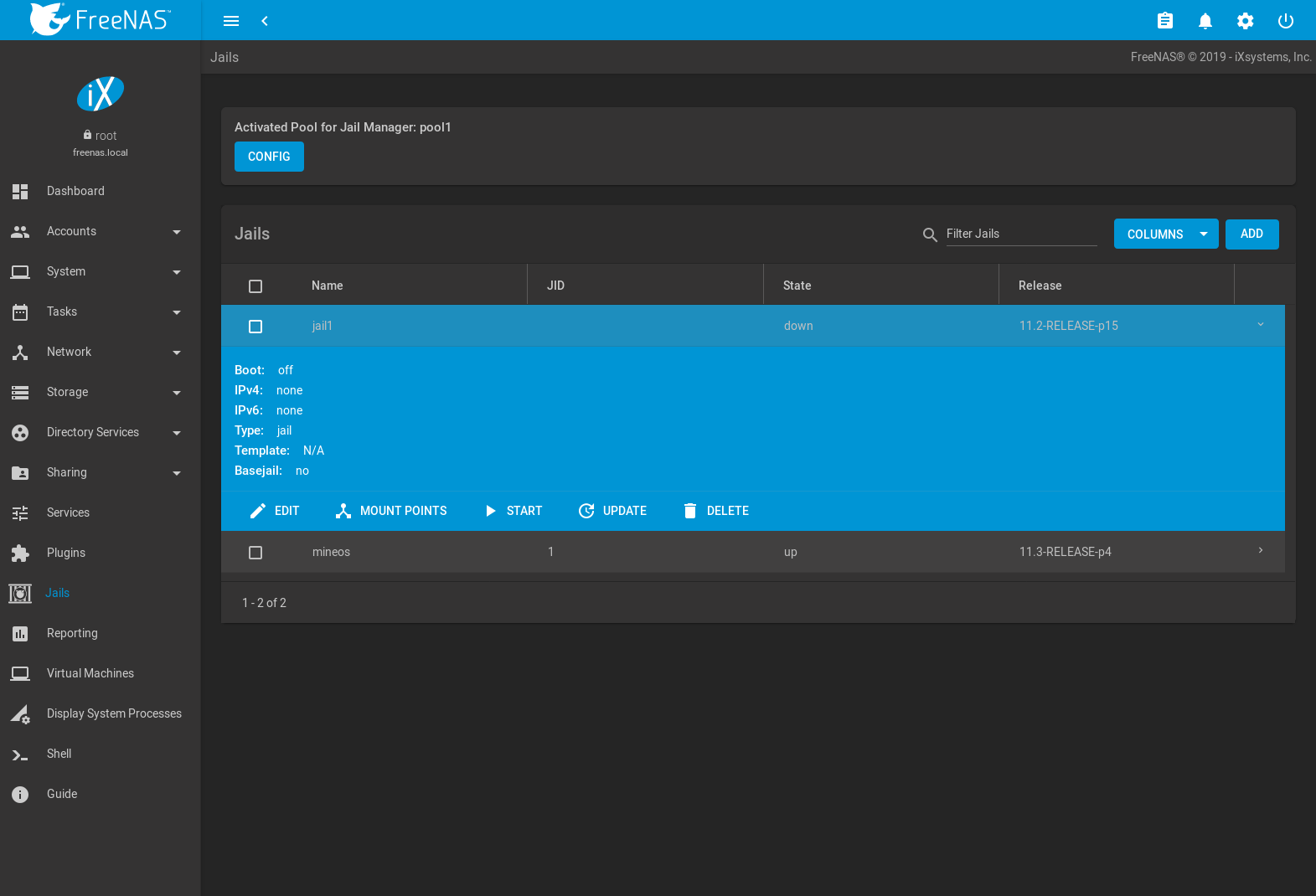Expand the mineos row details chevron
Screen dimensions: 1316x896
click(x=1260, y=550)
